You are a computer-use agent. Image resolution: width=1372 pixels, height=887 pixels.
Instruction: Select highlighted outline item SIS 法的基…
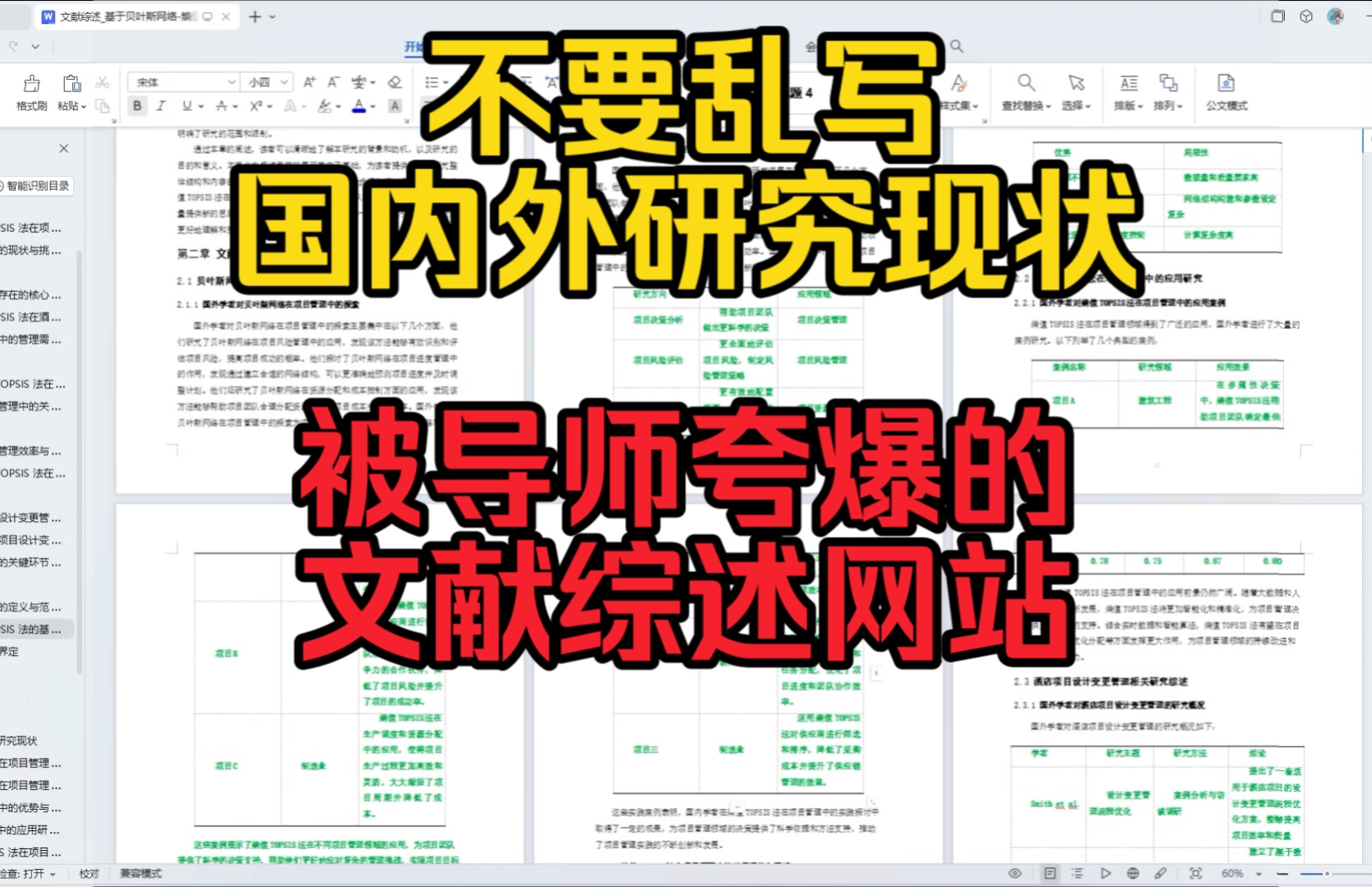pos(36,630)
